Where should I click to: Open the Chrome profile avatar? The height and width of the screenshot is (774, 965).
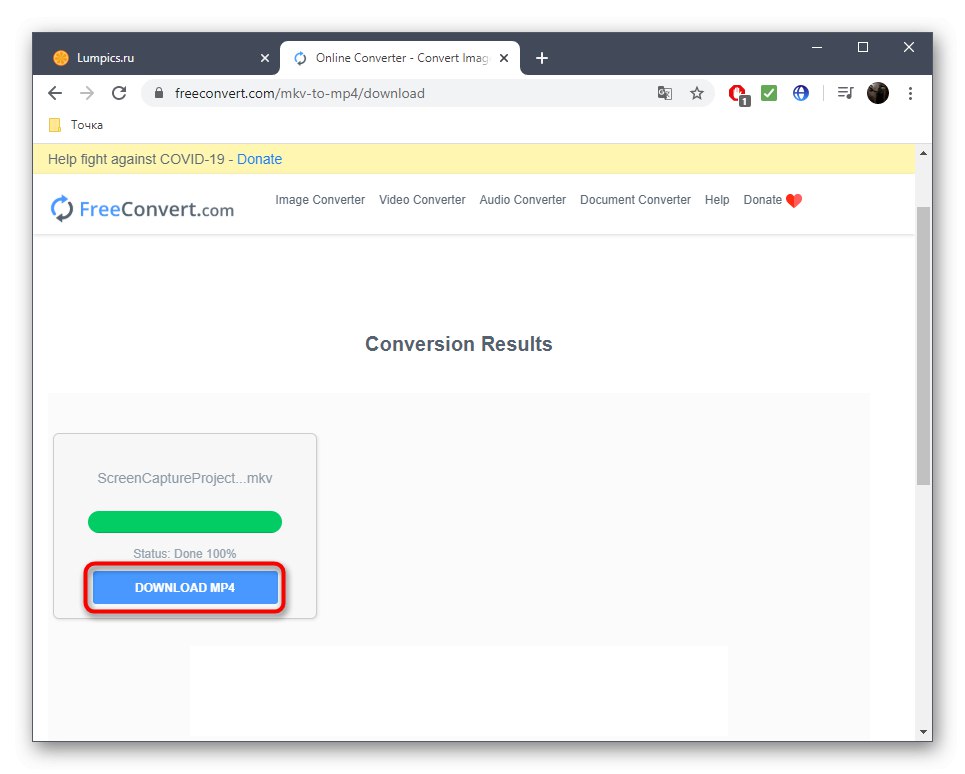[x=878, y=92]
